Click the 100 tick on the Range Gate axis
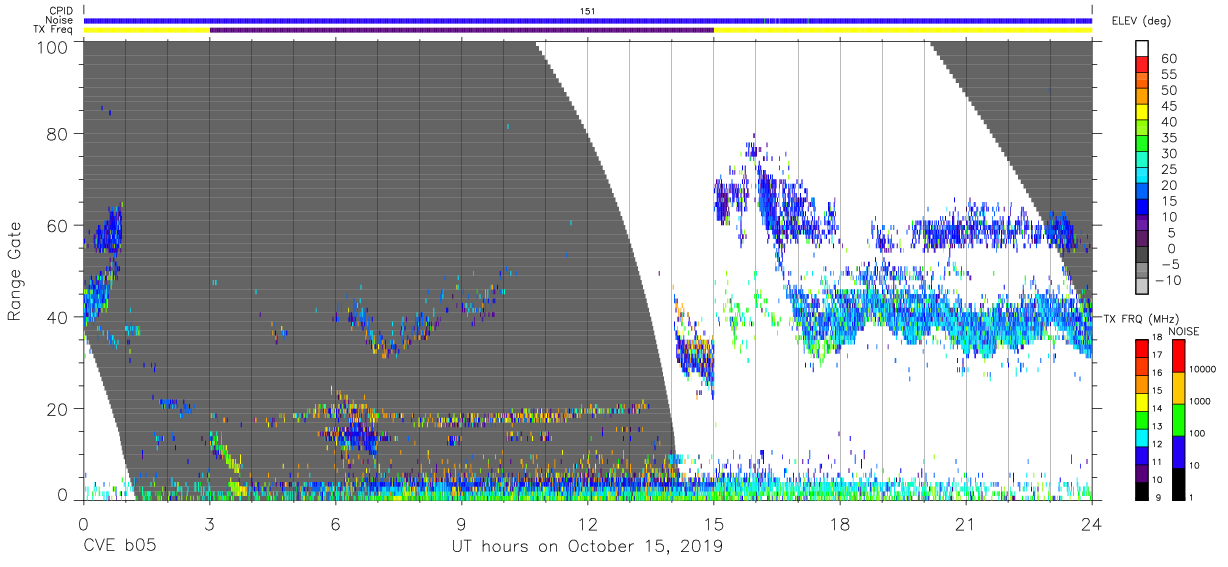The width and height of the screenshot is (1228, 567). (55, 47)
